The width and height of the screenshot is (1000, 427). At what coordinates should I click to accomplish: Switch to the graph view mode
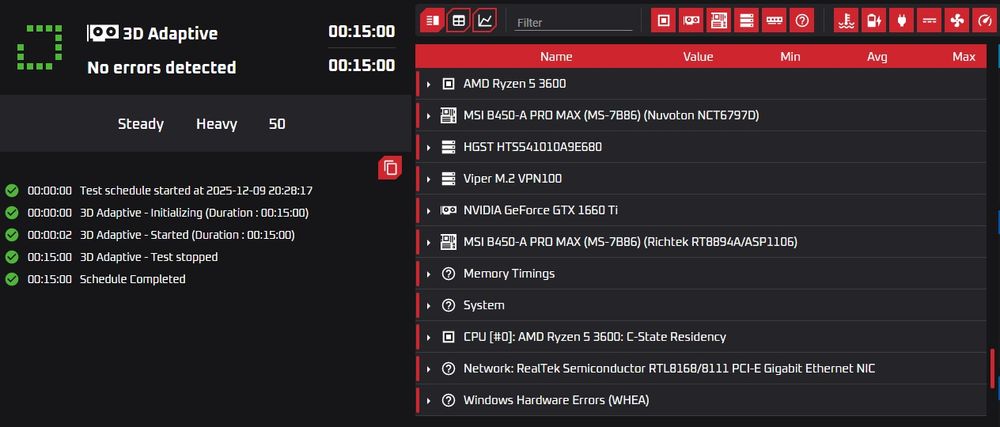(x=485, y=20)
